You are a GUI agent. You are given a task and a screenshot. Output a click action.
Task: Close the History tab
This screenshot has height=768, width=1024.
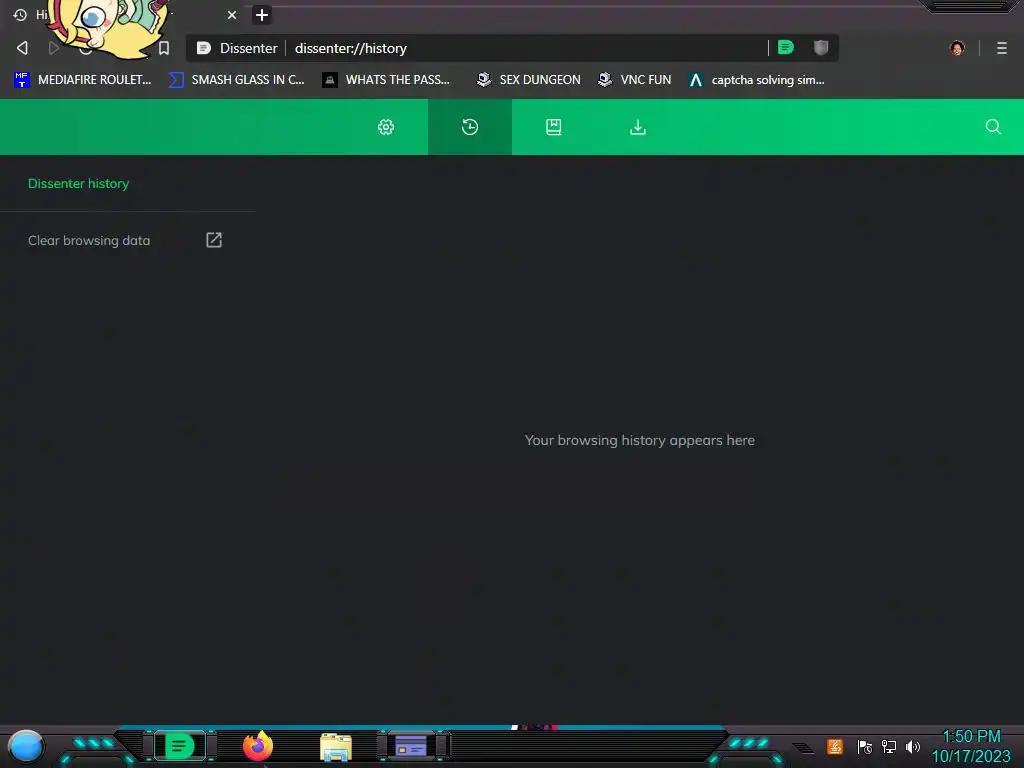[x=232, y=14]
